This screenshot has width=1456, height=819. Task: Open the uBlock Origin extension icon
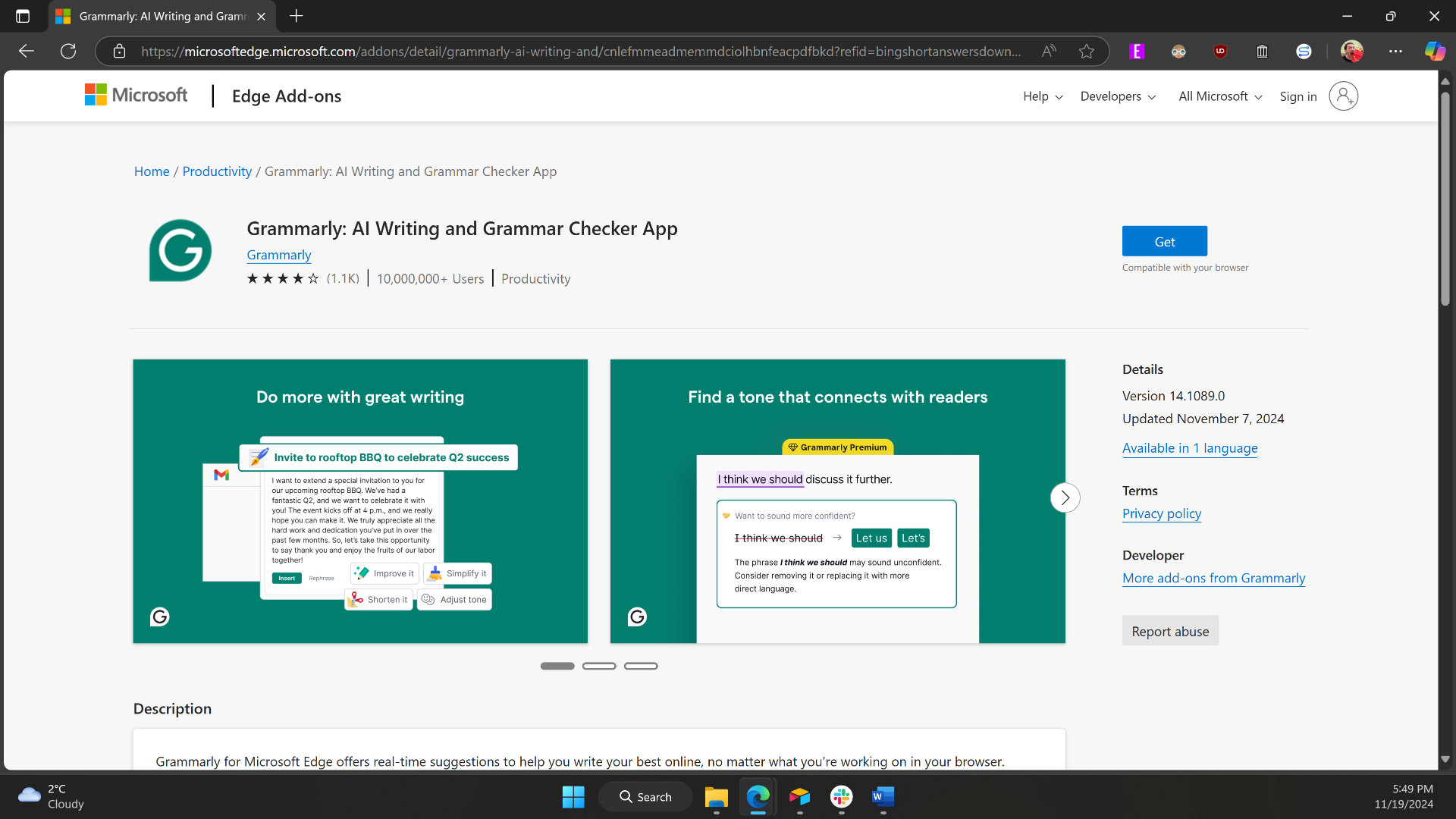tap(1220, 52)
